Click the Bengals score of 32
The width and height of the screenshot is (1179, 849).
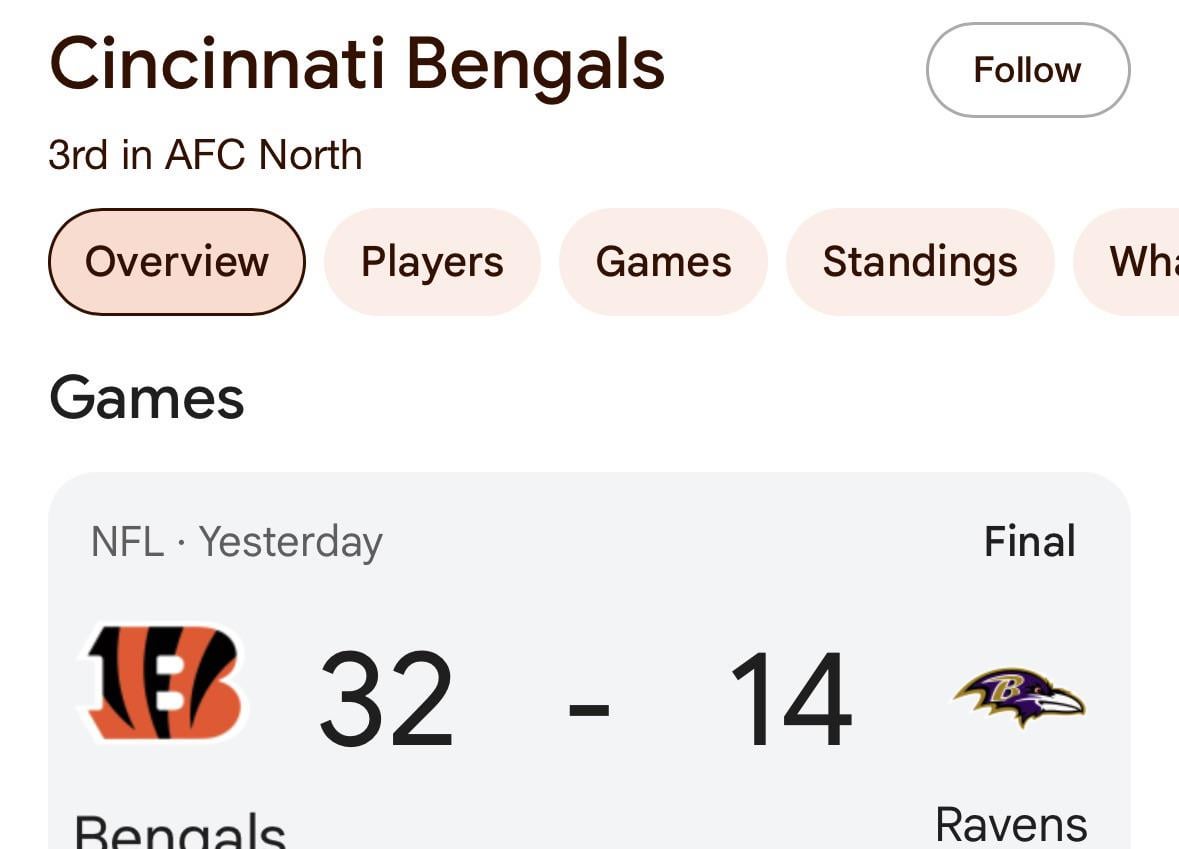tap(386, 699)
